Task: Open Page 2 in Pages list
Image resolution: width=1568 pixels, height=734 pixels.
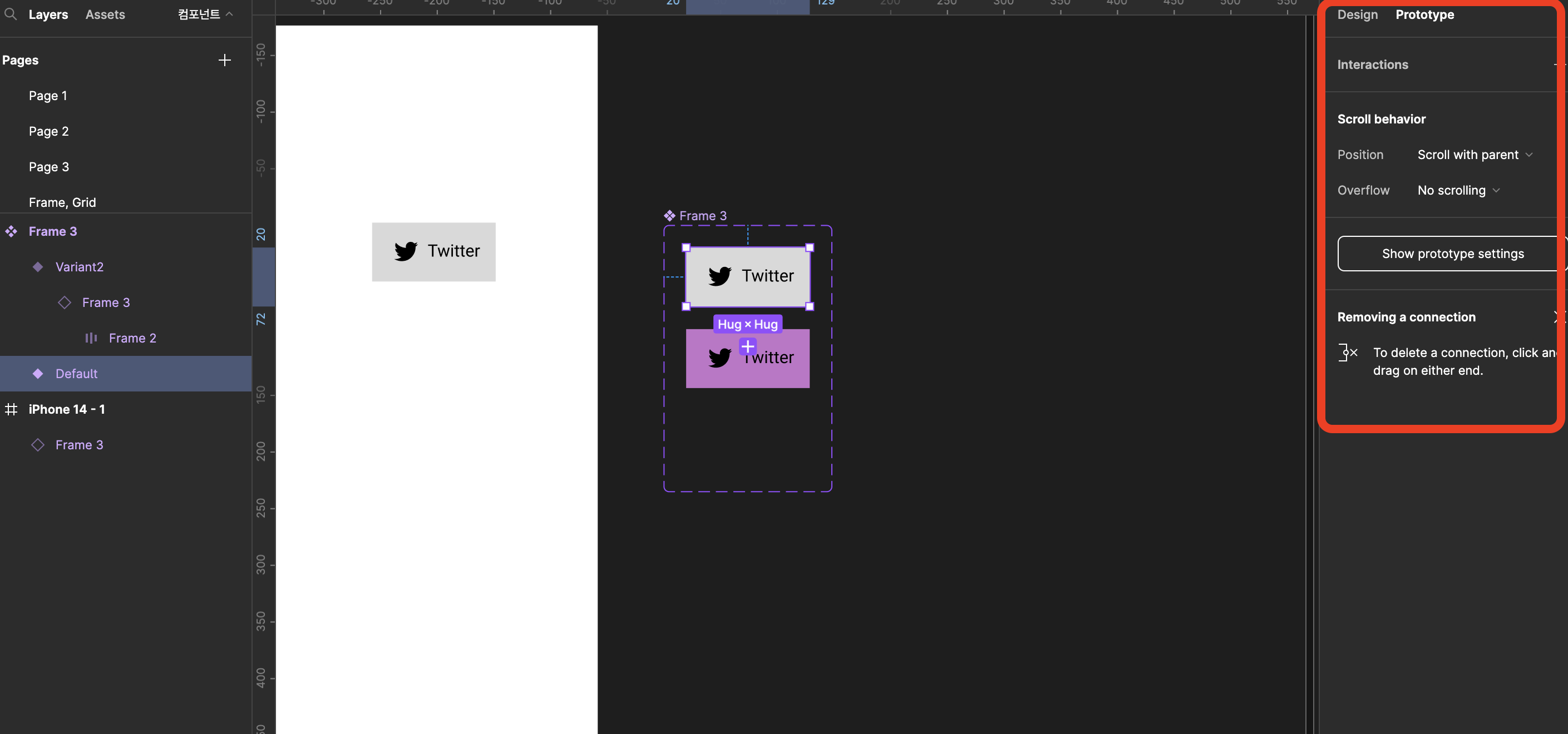Action: click(x=49, y=131)
